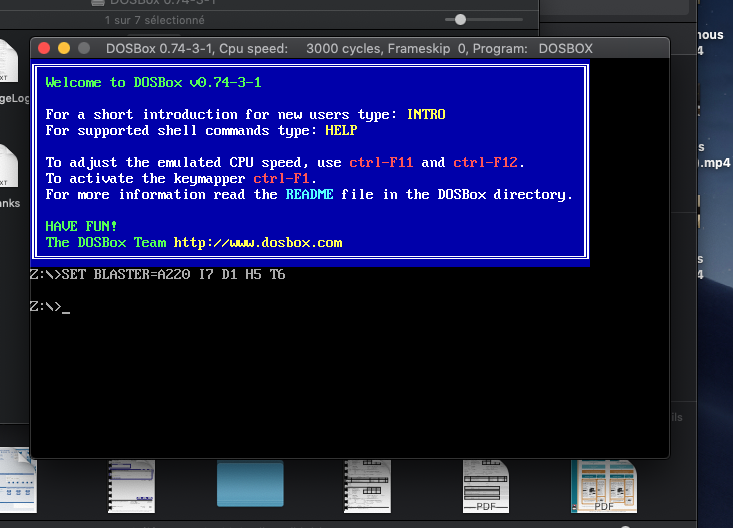
Task: Select the text file icon above 'anks' label
Action: [x=9, y=166]
